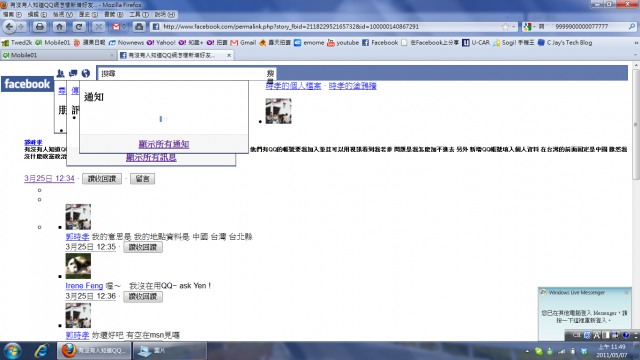Image resolution: width=640 pixels, height=360 pixels.
Task: Switch to the Mobile01 tab
Action: coord(59,55)
